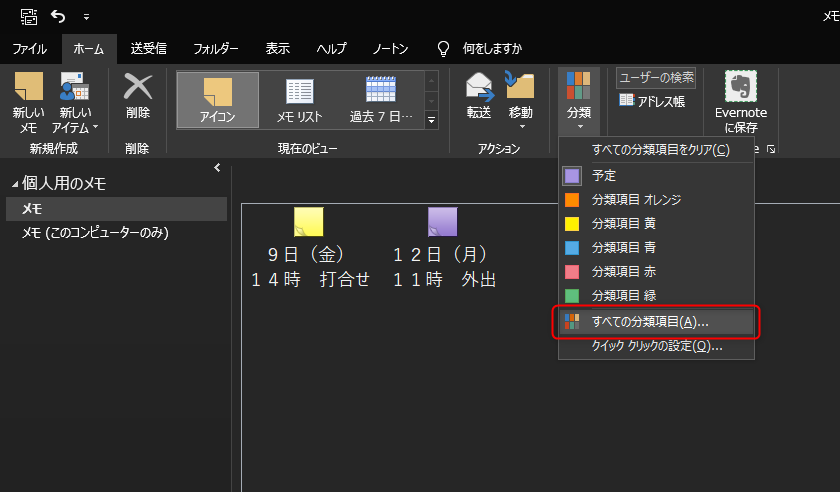Expand the Current View gallery more button
The image size is (840, 492).
coord(431,120)
